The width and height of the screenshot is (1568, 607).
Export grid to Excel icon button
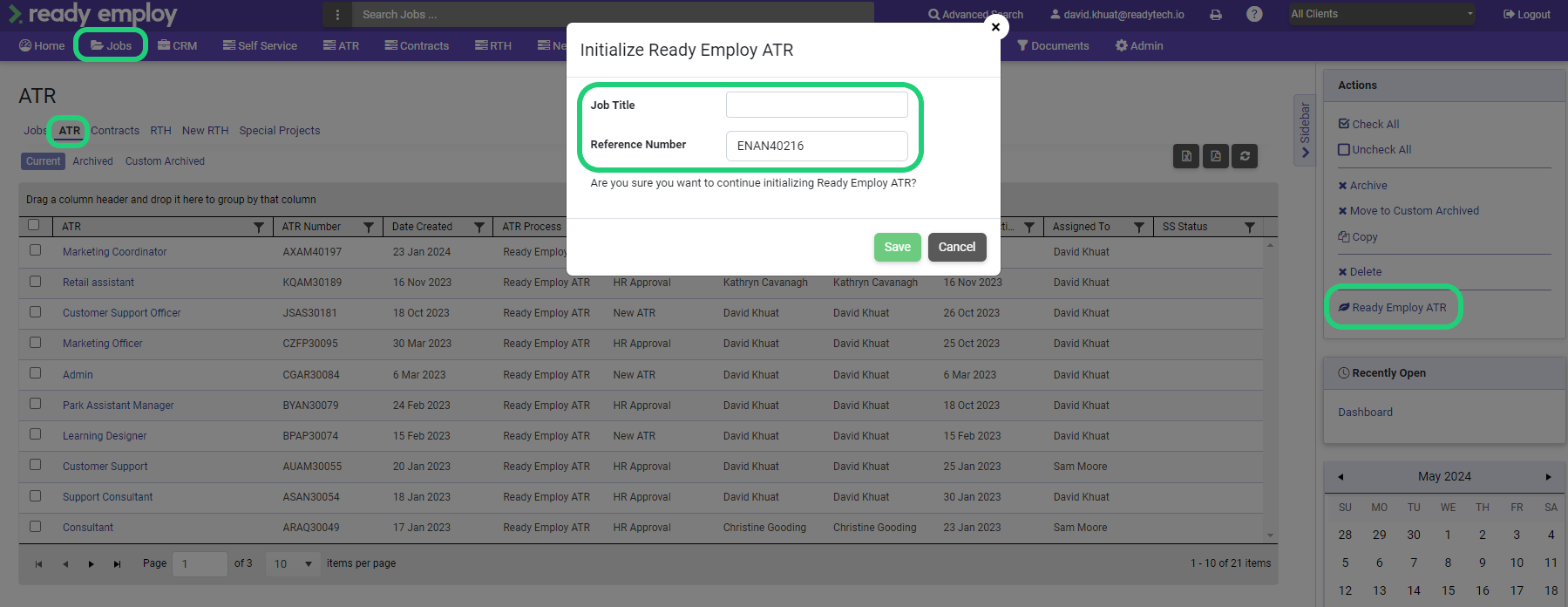point(1186,156)
